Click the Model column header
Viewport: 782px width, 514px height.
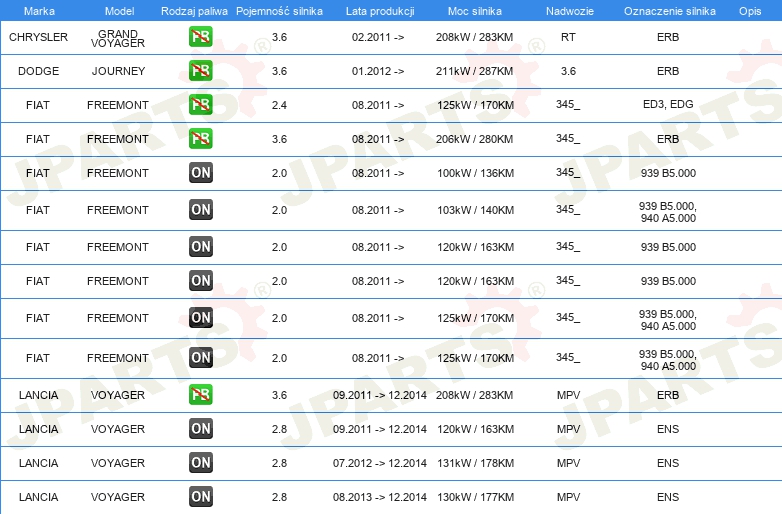pos(119,11)
